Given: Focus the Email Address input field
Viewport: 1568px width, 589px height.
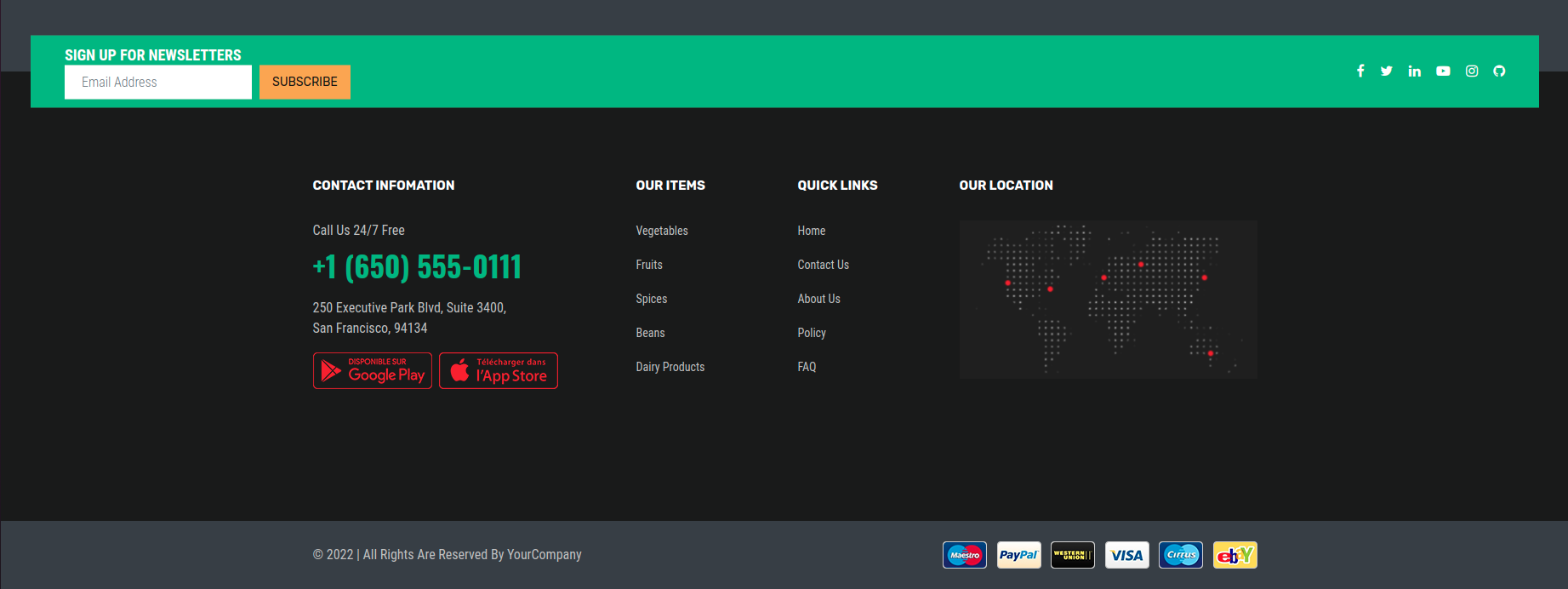Looking at the screenshot, I should coord(158,83).
